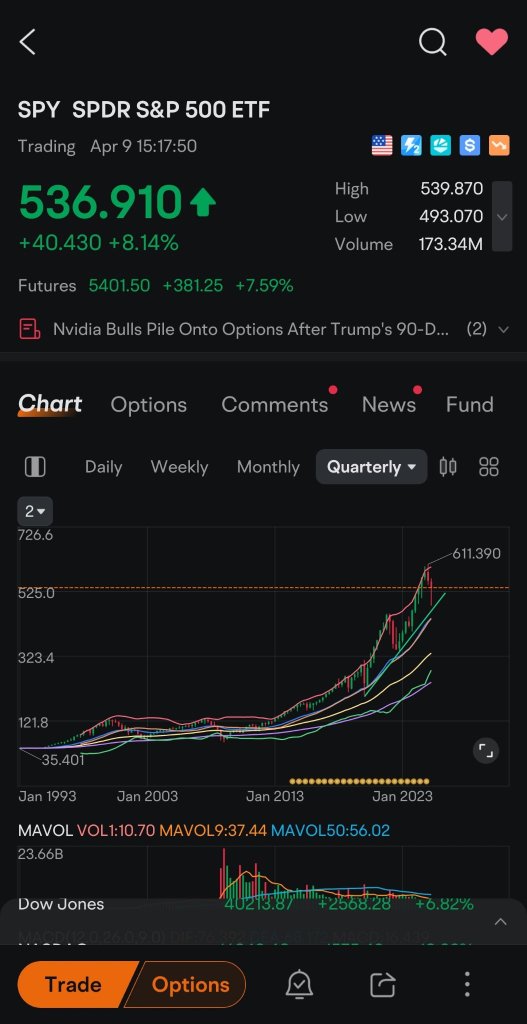Select the Weekly chart interval
This screenshot has height=1024, width=527.
(179, 466)
